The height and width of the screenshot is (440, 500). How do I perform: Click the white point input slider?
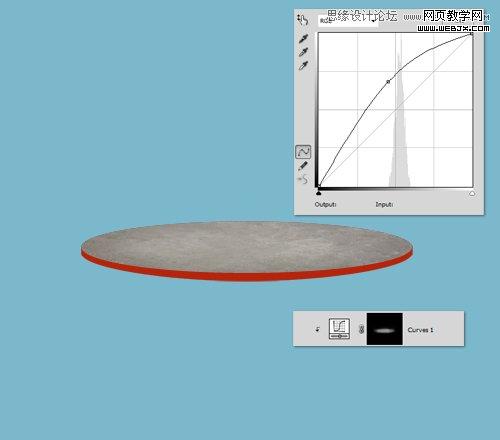[472, 193]
